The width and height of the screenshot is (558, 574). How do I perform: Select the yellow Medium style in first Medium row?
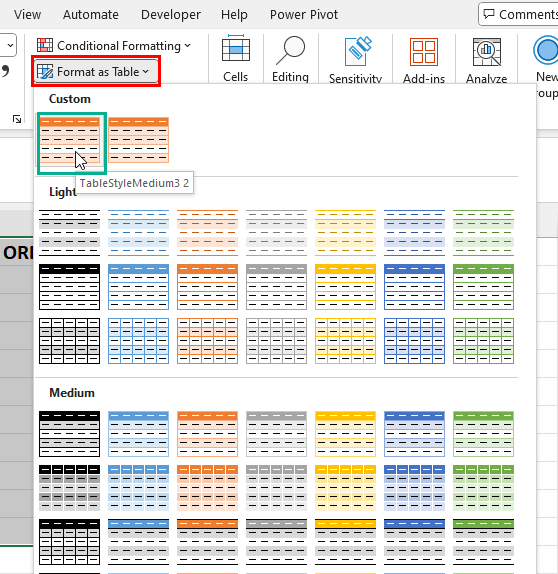[x=345, y=434]
